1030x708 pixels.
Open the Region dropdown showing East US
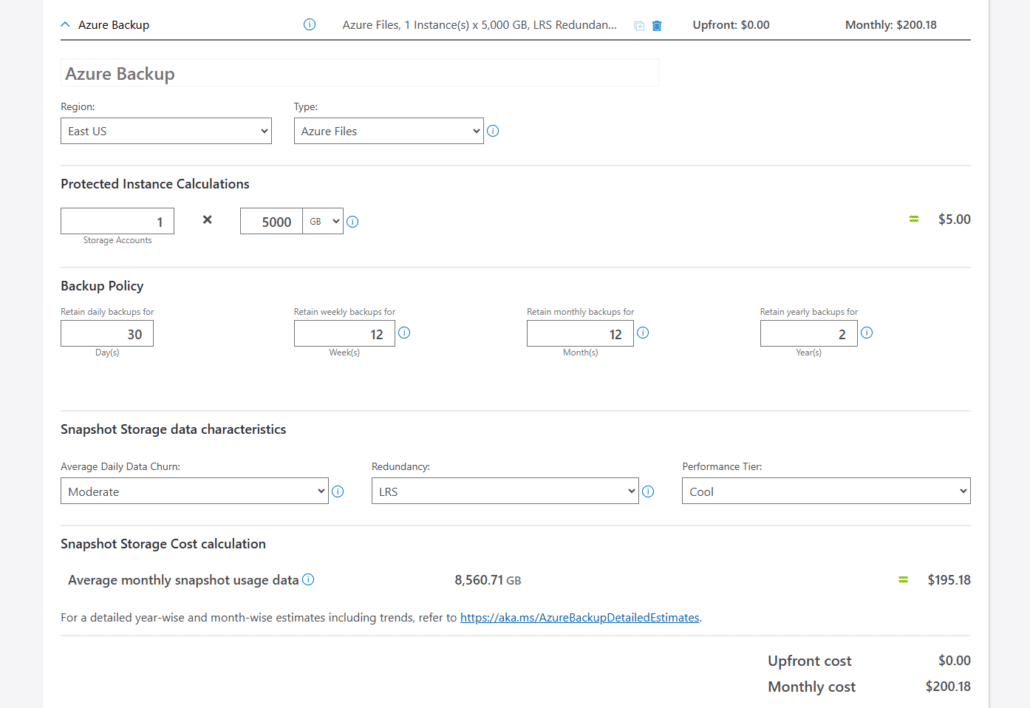166,131
